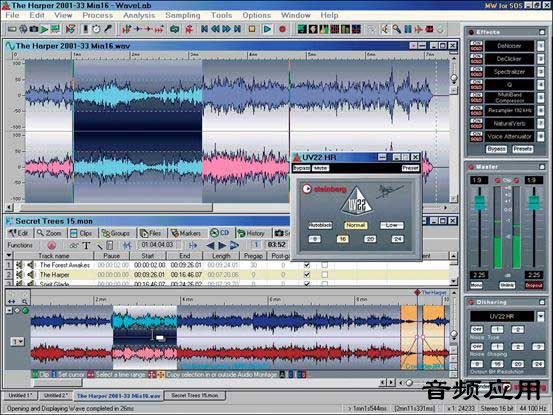
Task: Open the Process menu
Action: 98,15
